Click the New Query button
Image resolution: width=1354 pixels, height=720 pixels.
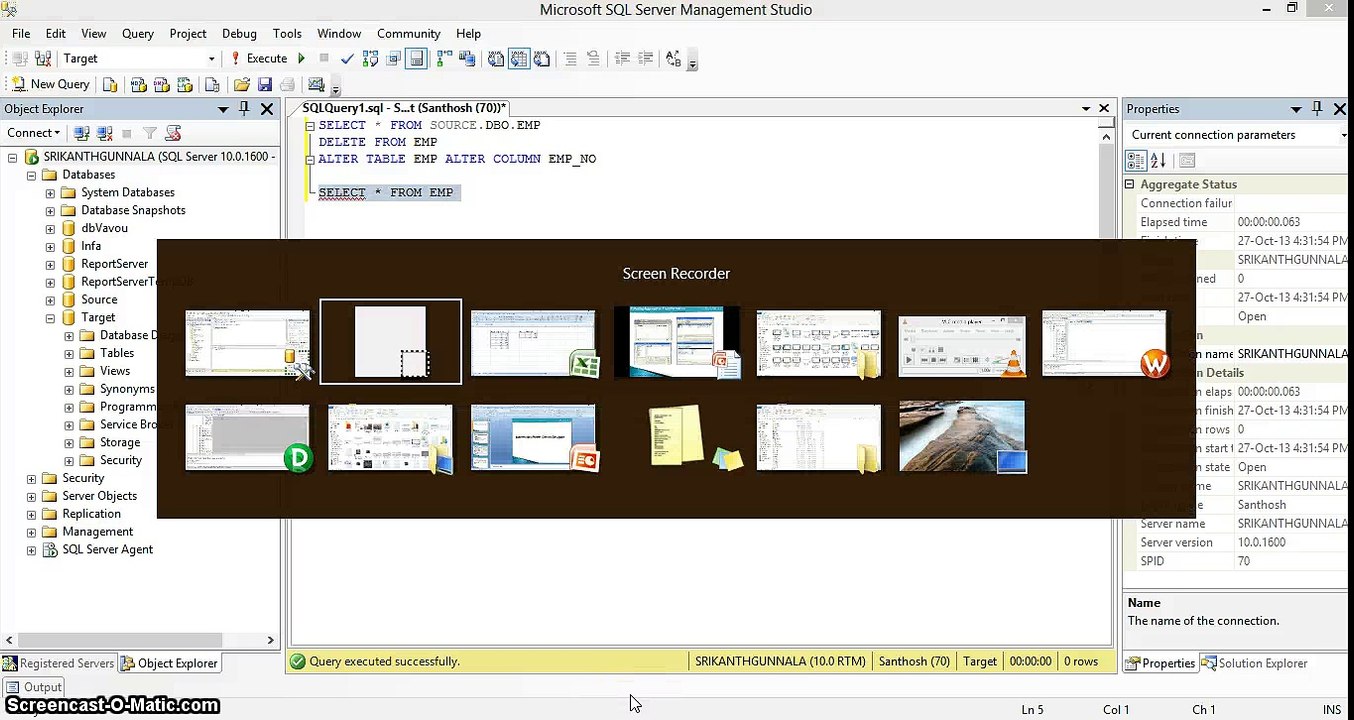point(50,85)
